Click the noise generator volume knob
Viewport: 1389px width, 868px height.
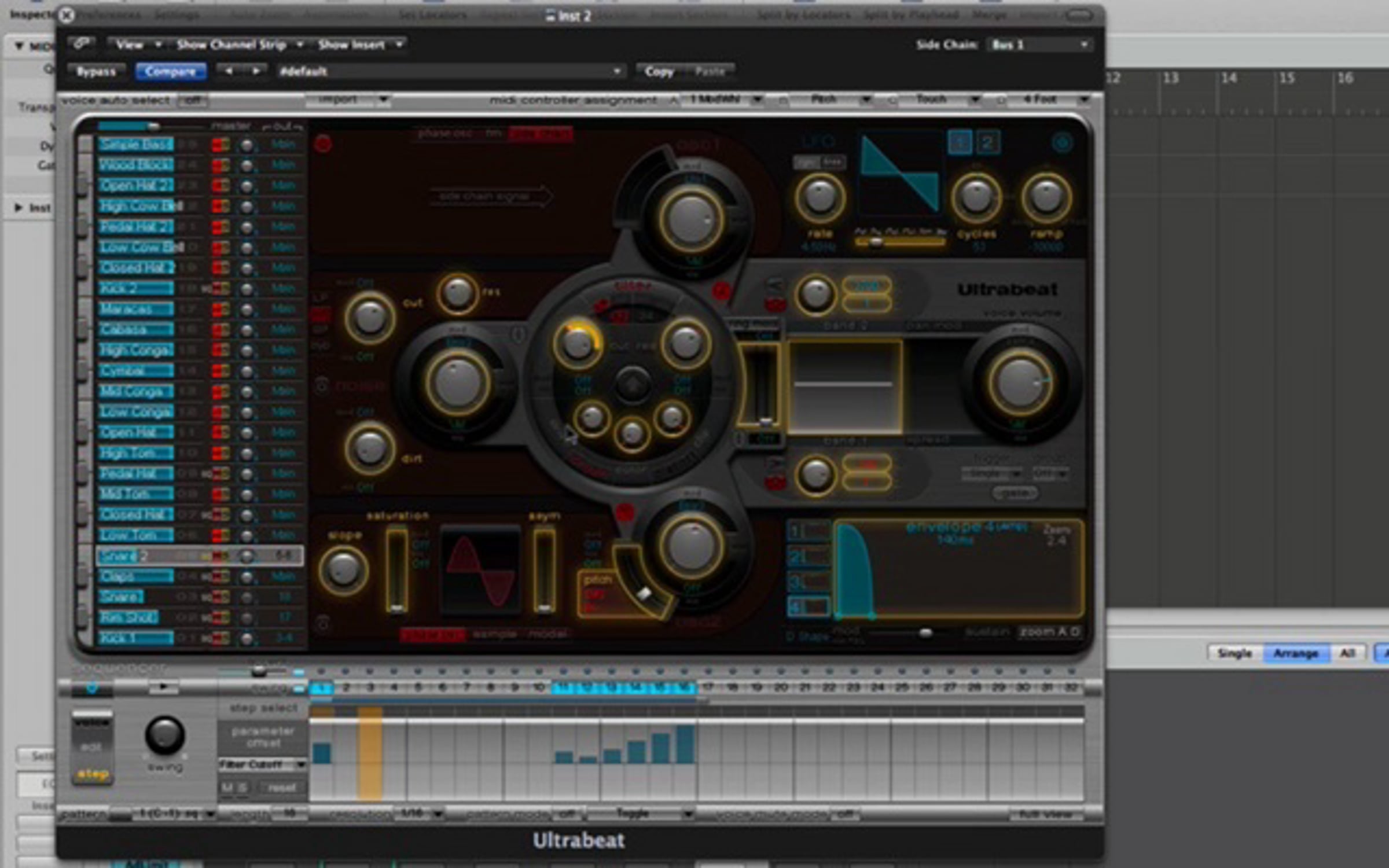tap(457, 383)
